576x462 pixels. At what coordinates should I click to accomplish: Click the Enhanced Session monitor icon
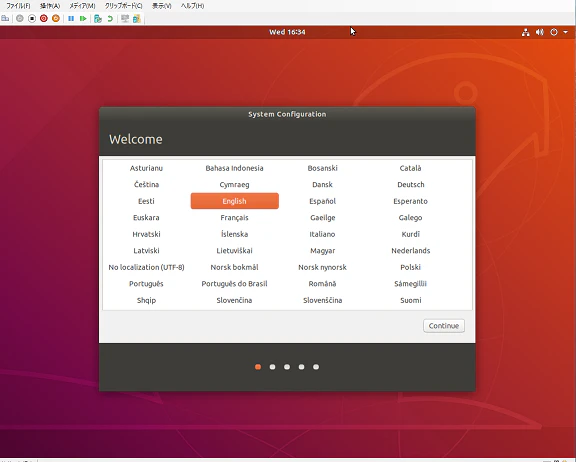pos(125,18)
